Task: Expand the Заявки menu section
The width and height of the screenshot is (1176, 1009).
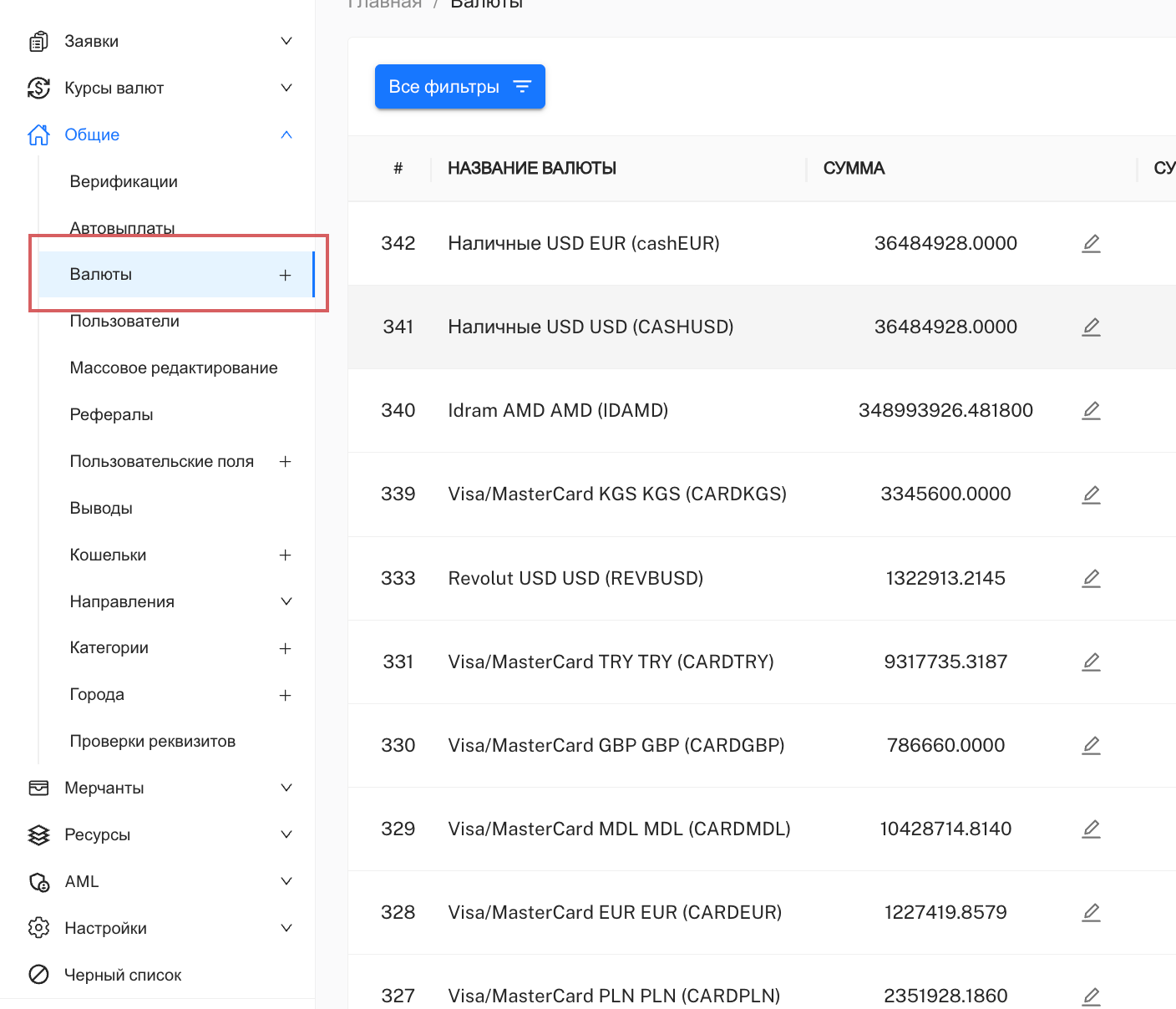Action: [x=286, y=41]
